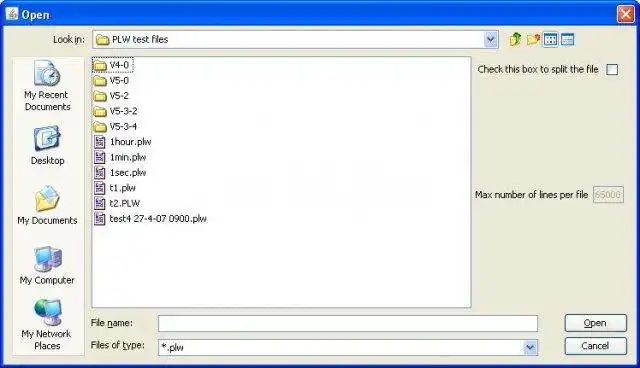Select file 1hour.plw
640x368 pixels.
tap(122, 142)
